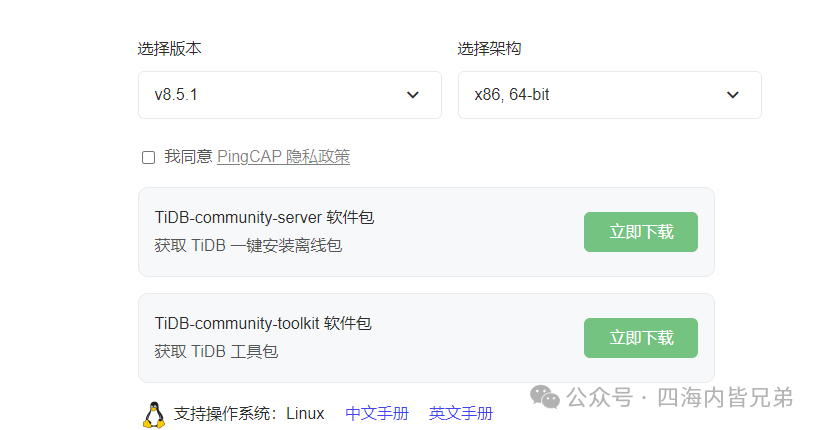The image size is (820, 430).
Task: Click the 获取 TiDB 工具包 text
Action: [216, 351]
